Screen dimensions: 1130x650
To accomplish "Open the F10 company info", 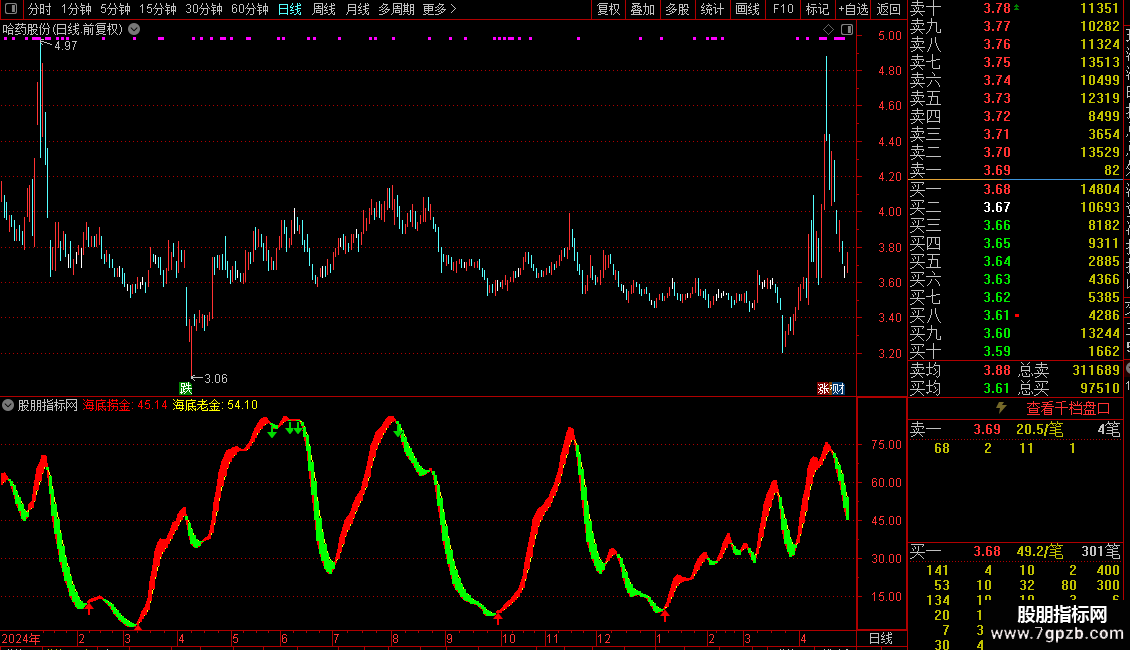I will [783, 9].
